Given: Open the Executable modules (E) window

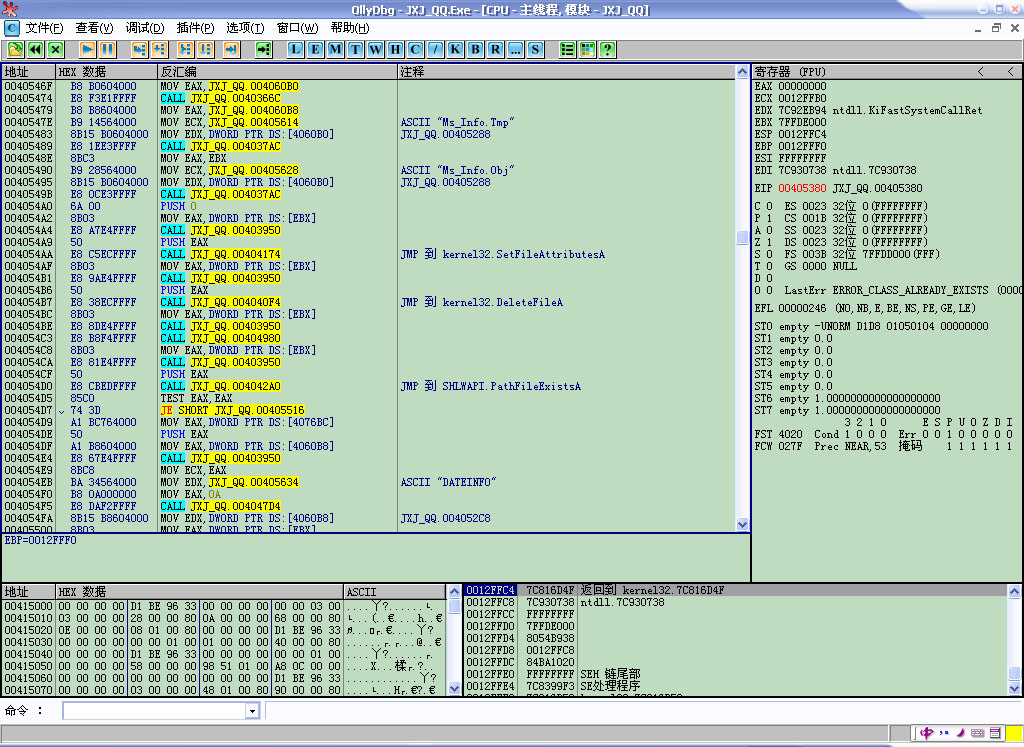Looking at the screenshot, I should coord(316,49).
